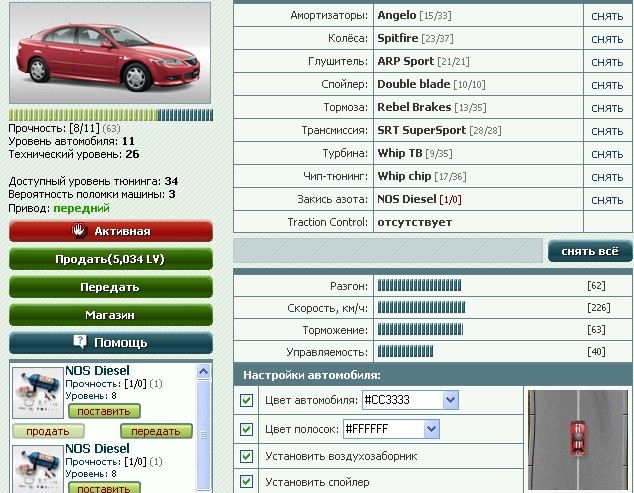Click ARP Sport part name

(x=406, y=61)
